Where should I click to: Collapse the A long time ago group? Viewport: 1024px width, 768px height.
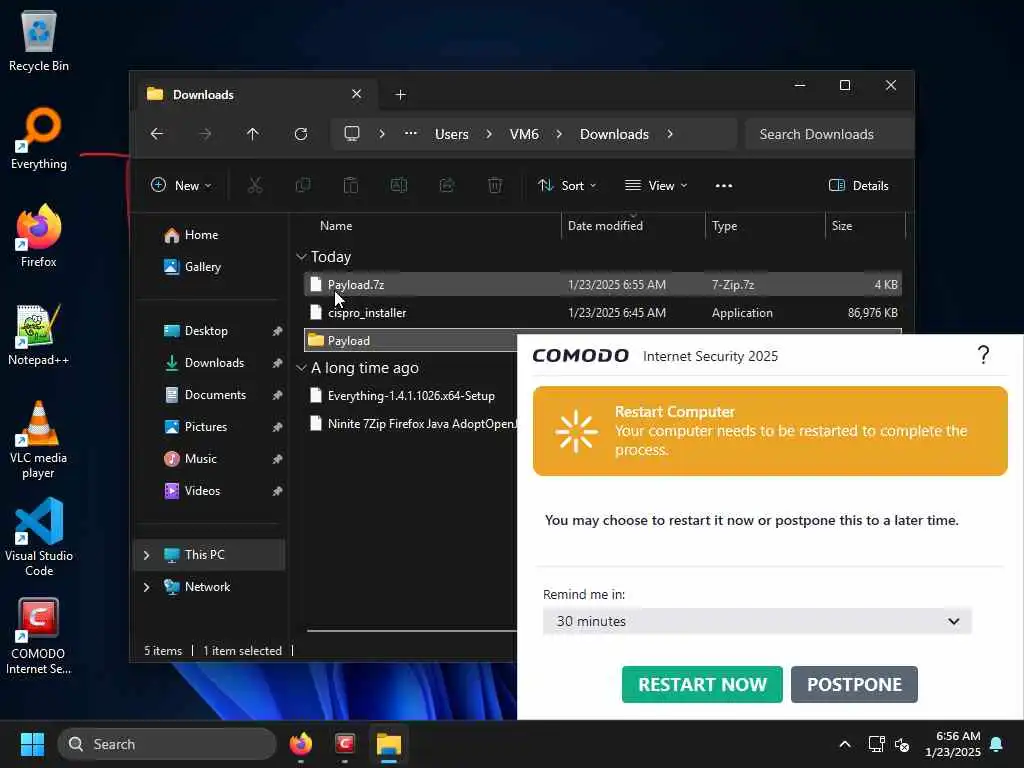[301, 368]
